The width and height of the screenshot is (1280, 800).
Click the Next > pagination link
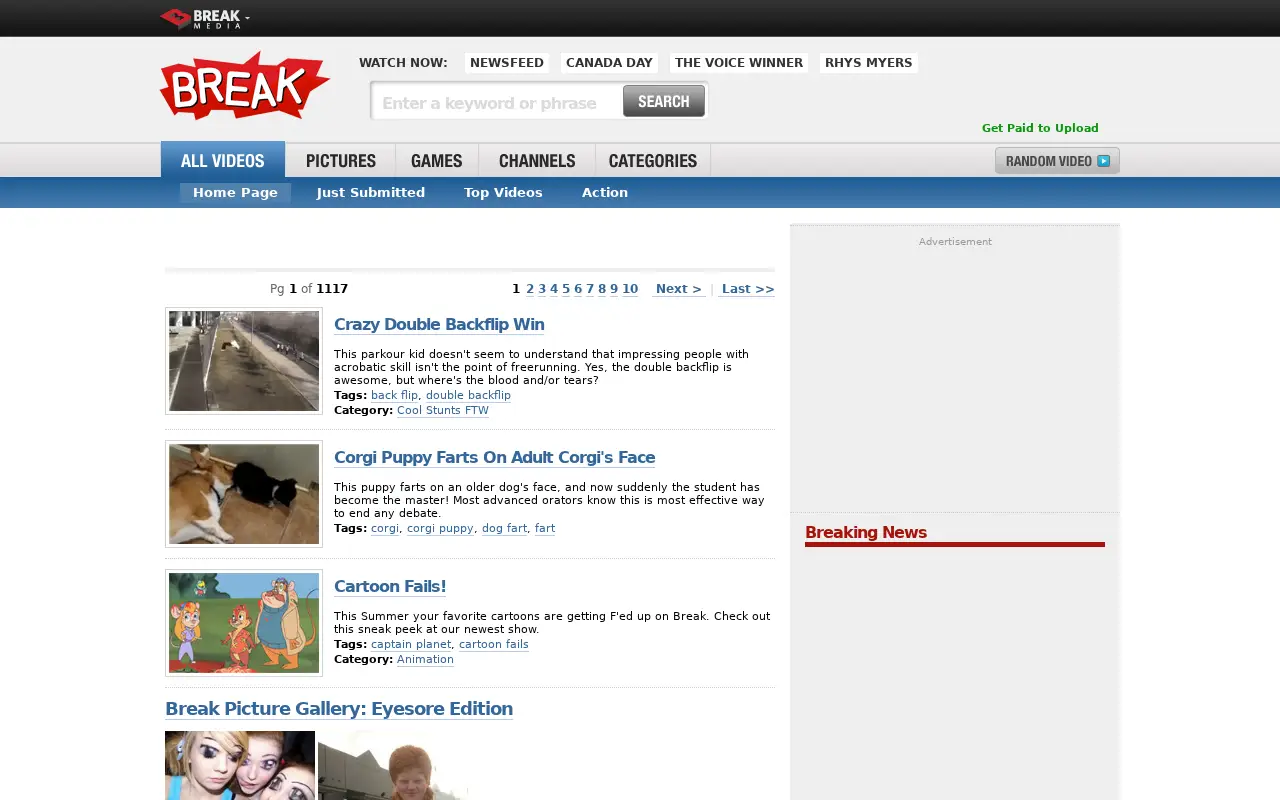pyautogui.click(x=678, y=289)
